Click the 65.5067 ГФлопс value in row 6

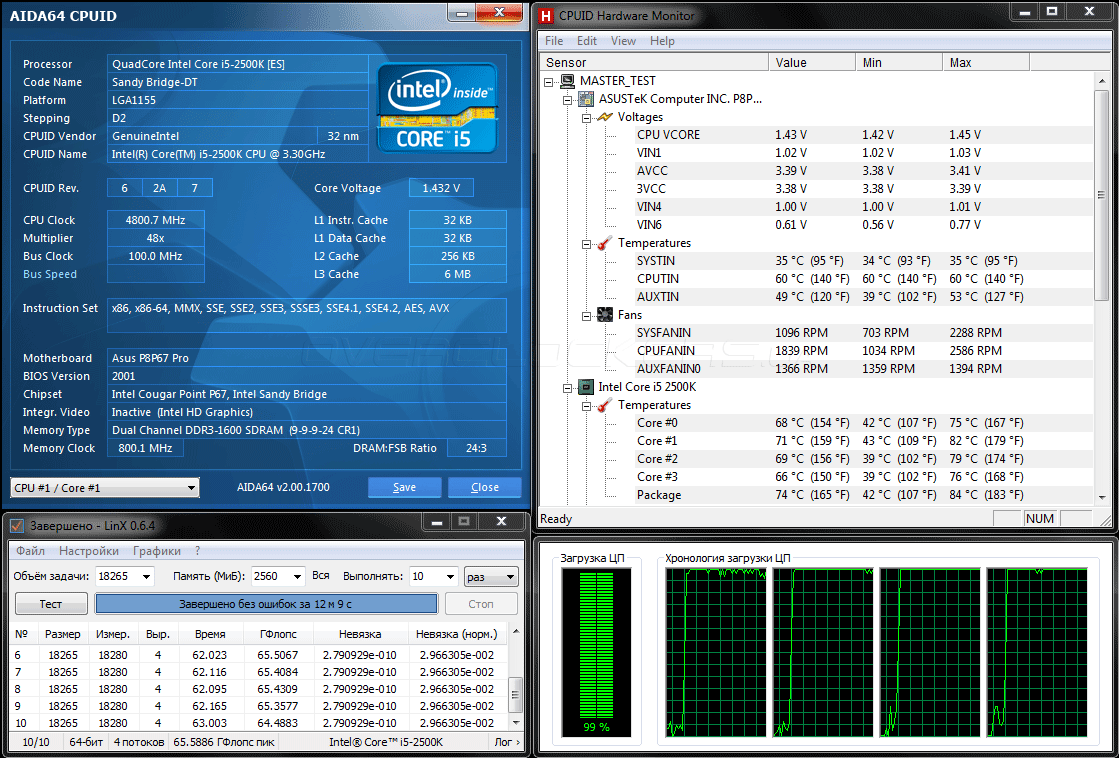point(278,655)
